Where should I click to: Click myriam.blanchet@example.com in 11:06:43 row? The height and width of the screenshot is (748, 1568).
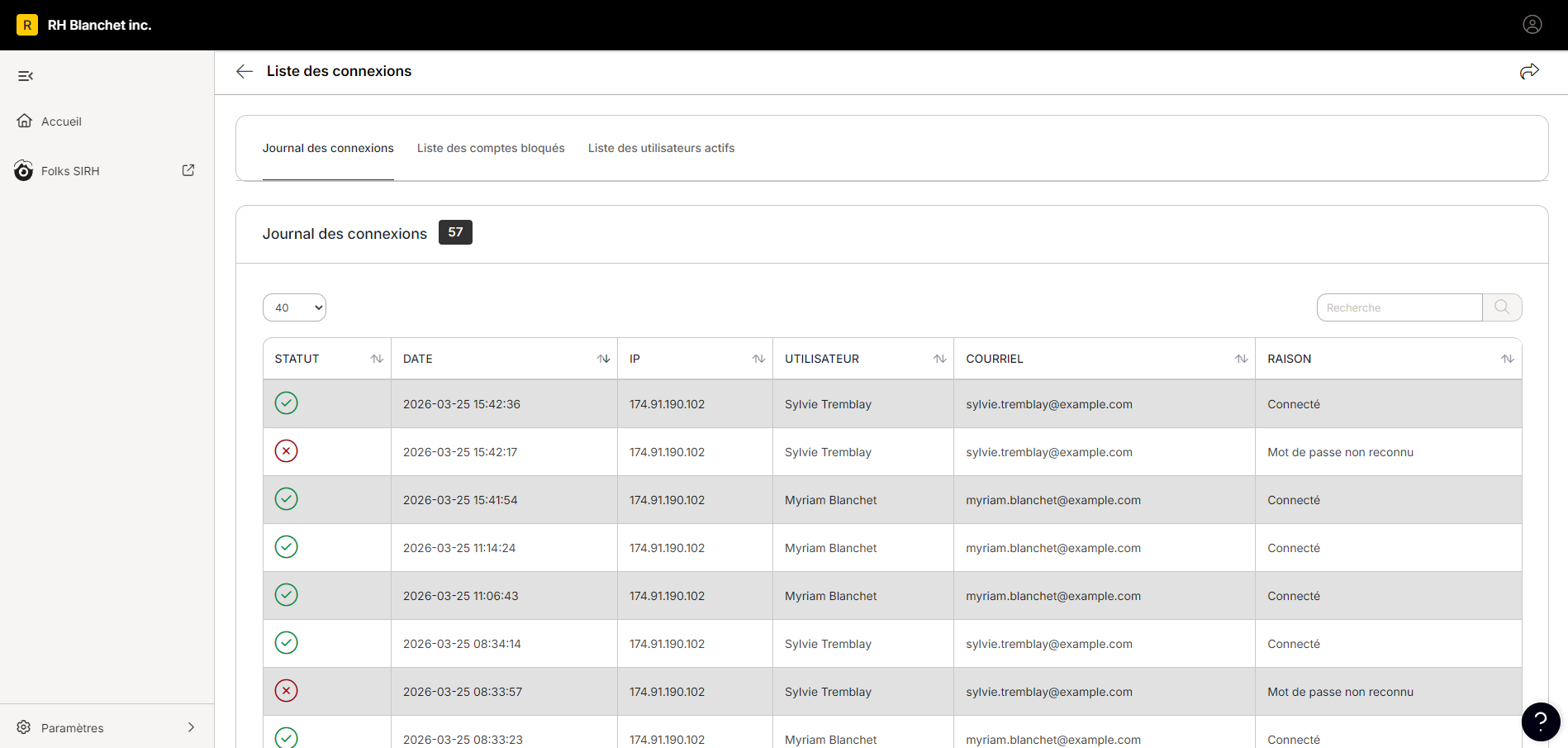[x=1053, y=596]
